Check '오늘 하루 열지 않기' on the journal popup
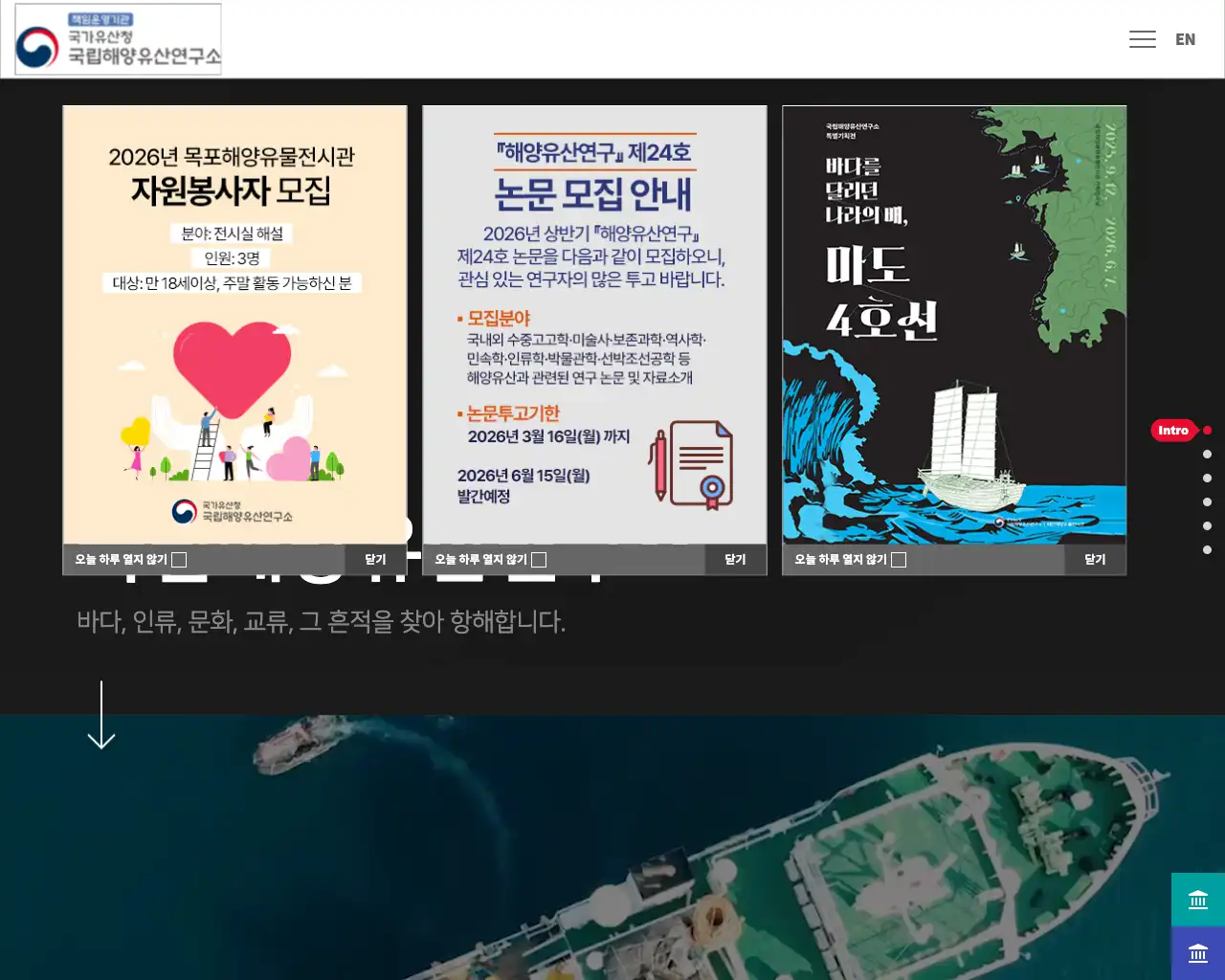This screenshot has height=980, width=1225. point(539,559)
